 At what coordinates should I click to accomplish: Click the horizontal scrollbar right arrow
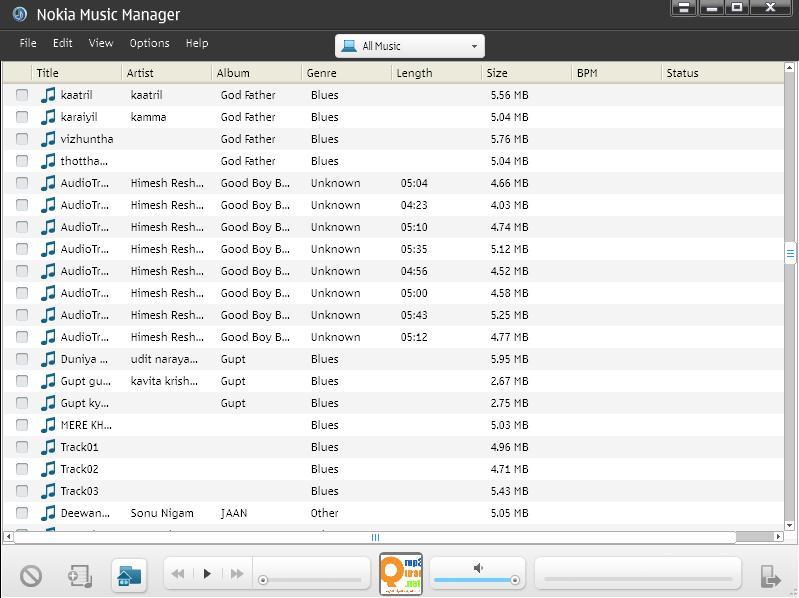tap(778, 537)
